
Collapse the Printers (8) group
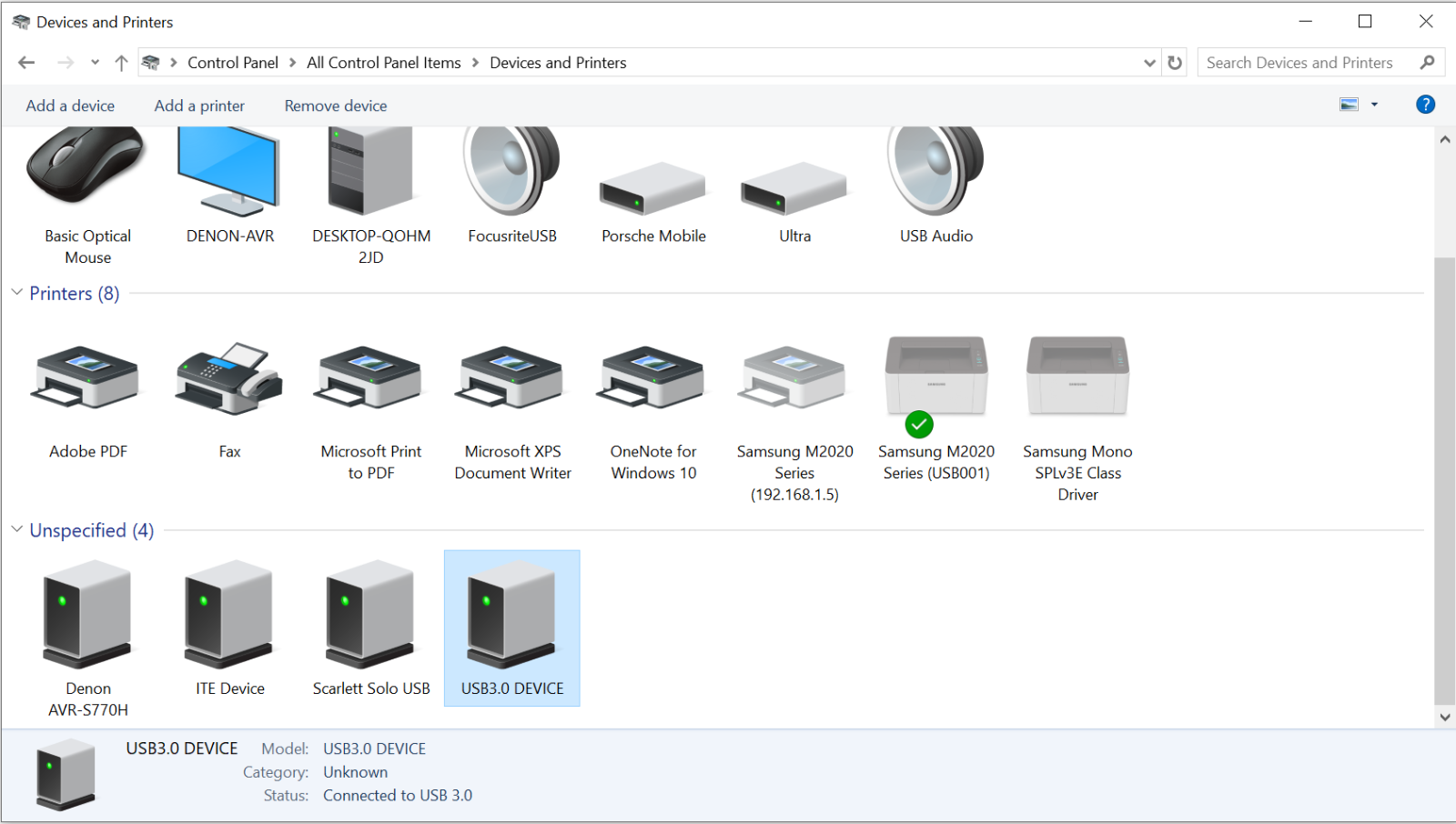[16, 292]
